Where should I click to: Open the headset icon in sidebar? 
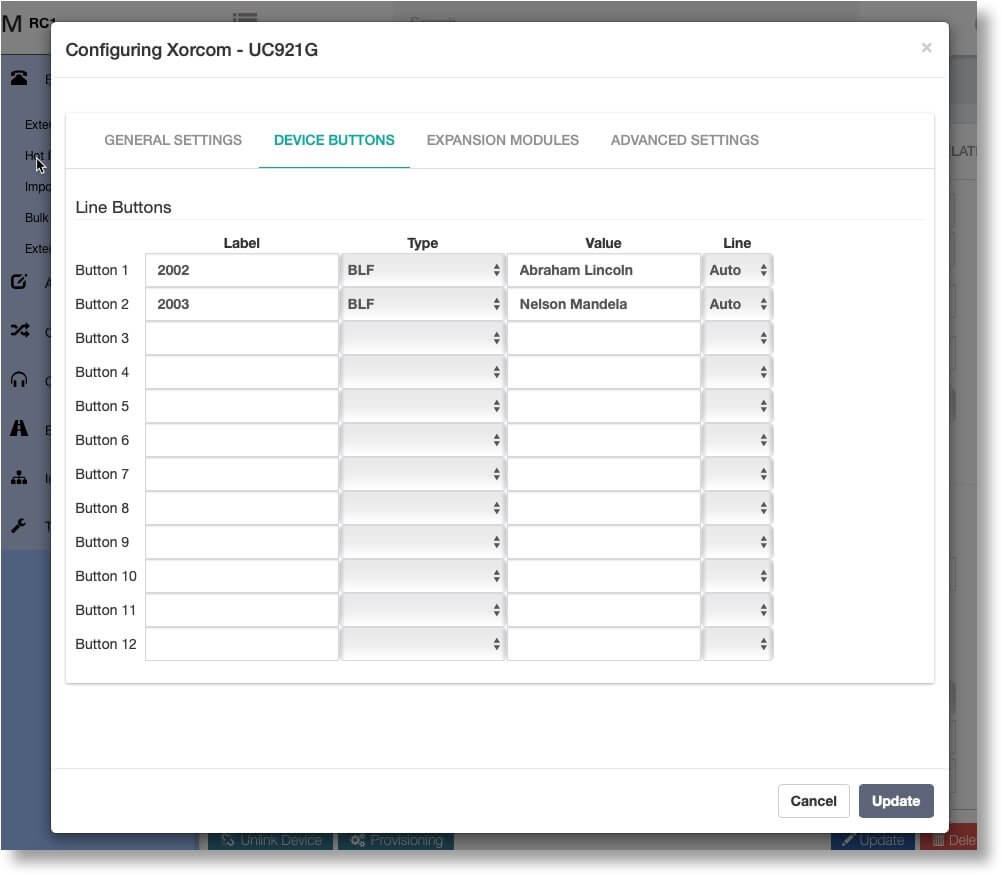[x=19, y=380]
